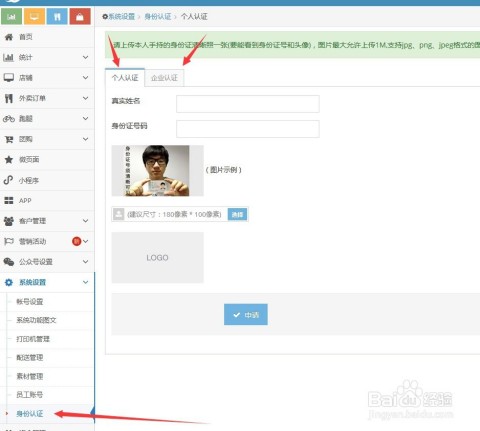Screen dimensions: 480x431
Task: Expand the 店铺 menu chevron
Action: tap(86, 78)
